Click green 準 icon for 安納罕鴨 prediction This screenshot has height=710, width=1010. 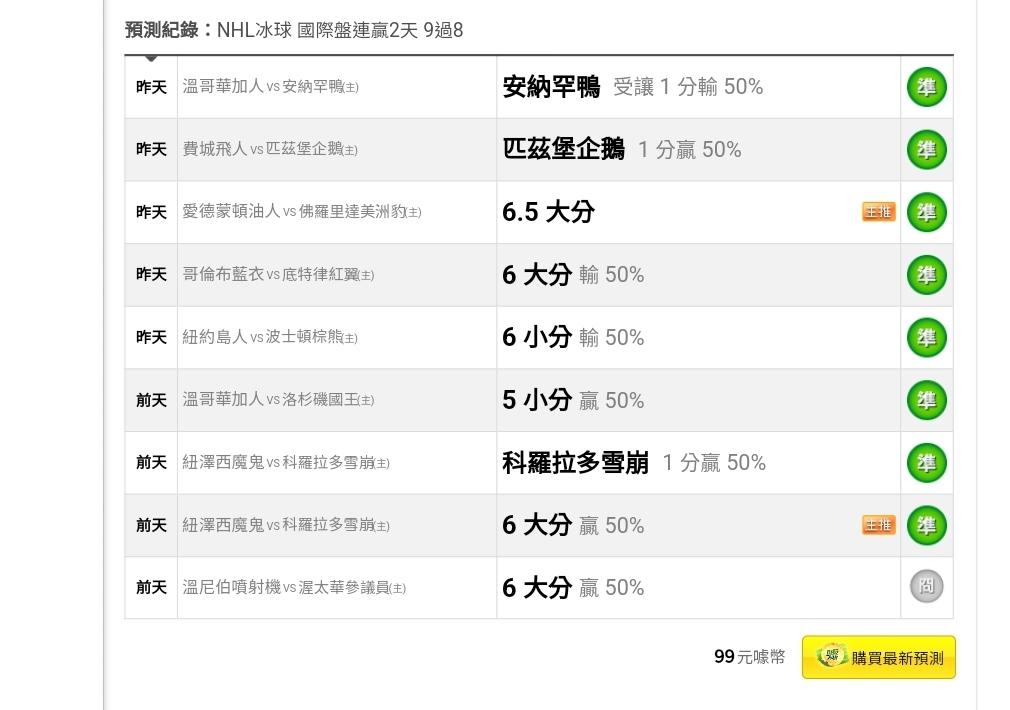point(926,87)
